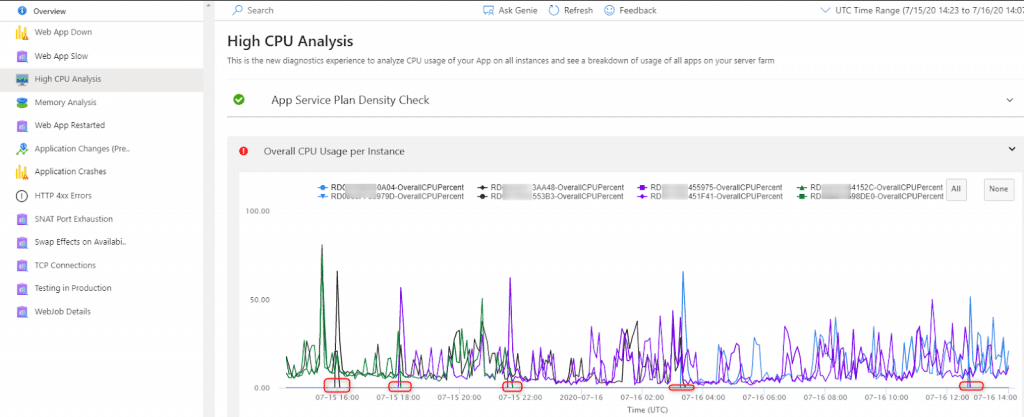
Task: Toggle the 979D-OverallCPUPercent legend series
Action: [391, 196]
